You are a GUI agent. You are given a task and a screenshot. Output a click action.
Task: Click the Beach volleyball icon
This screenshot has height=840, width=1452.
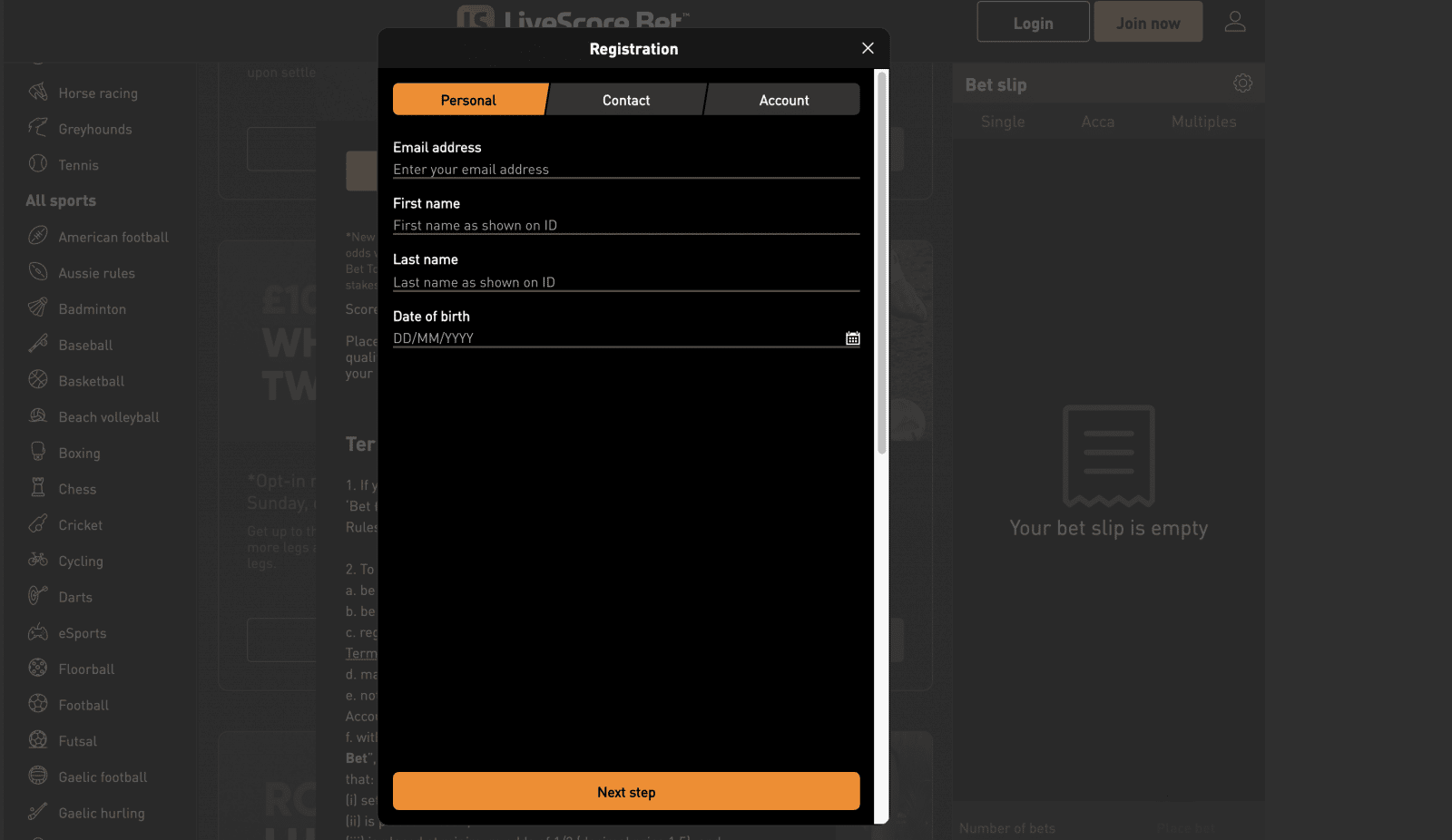38,415
